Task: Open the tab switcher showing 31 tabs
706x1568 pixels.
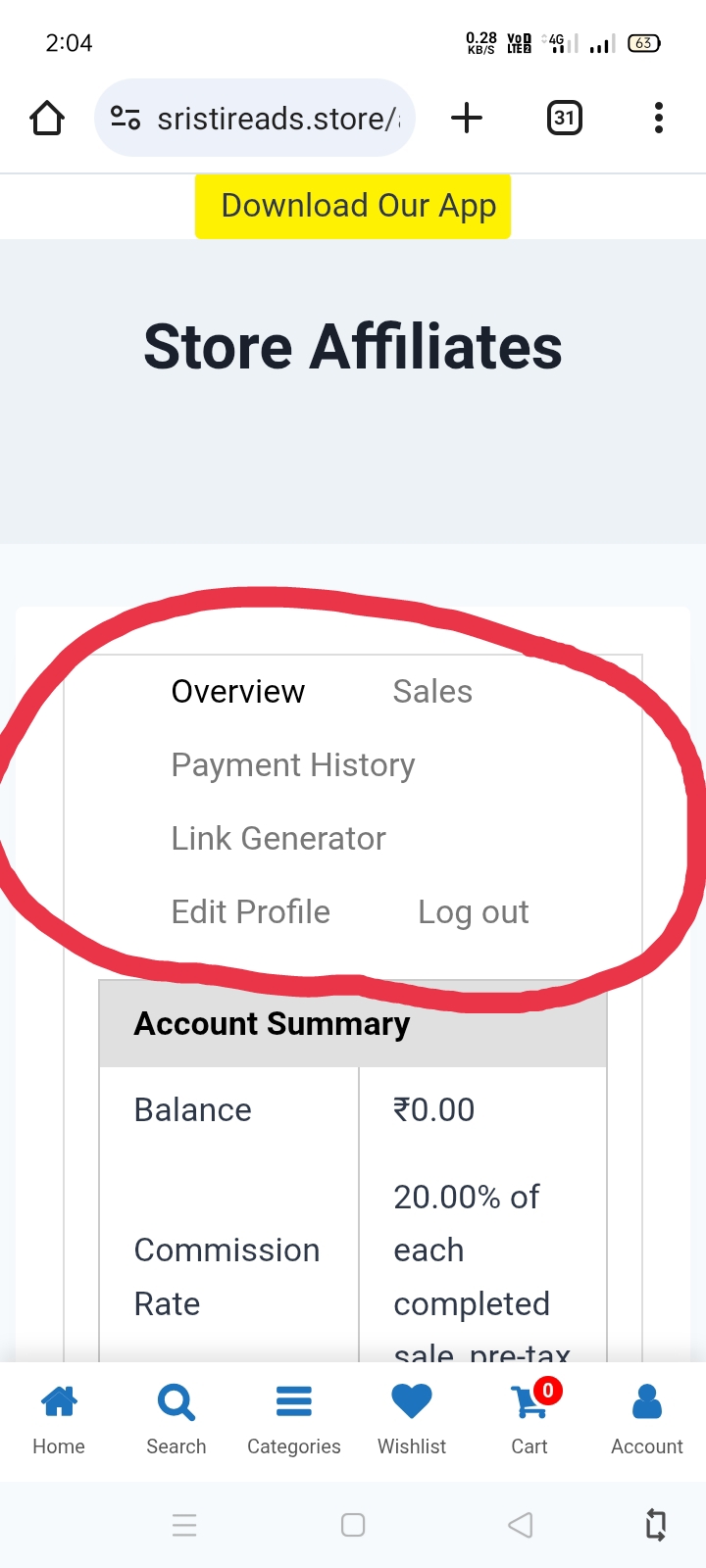Action: 564,119
